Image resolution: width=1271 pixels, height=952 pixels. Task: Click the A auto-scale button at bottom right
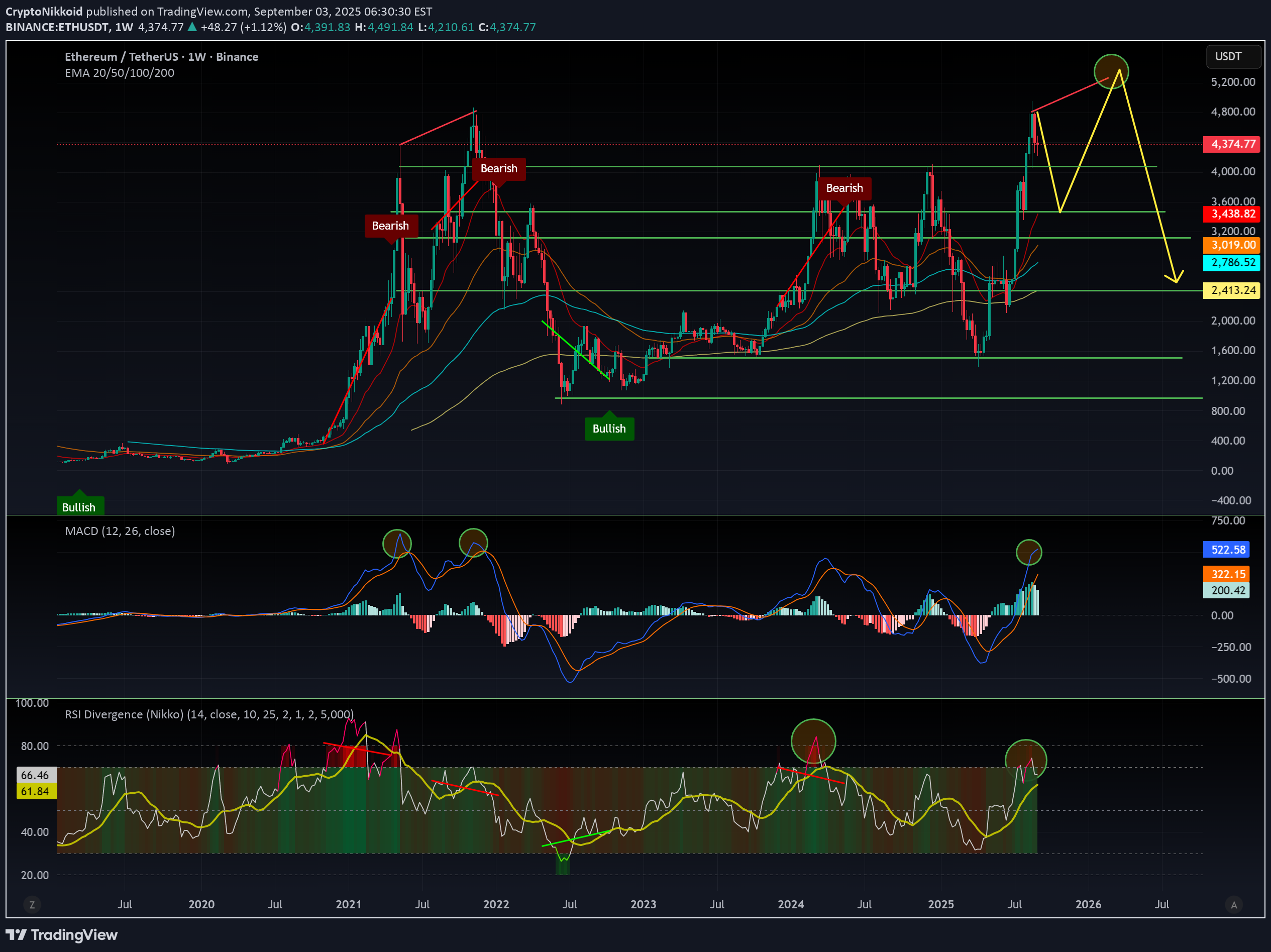1234,905
